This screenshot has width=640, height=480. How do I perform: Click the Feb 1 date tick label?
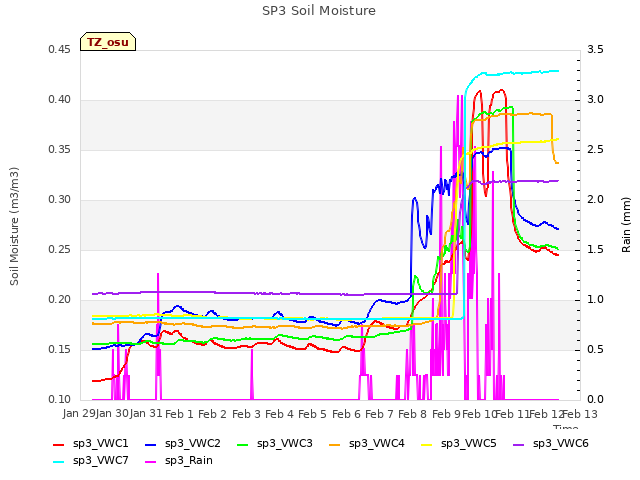[x=179, y=414]
